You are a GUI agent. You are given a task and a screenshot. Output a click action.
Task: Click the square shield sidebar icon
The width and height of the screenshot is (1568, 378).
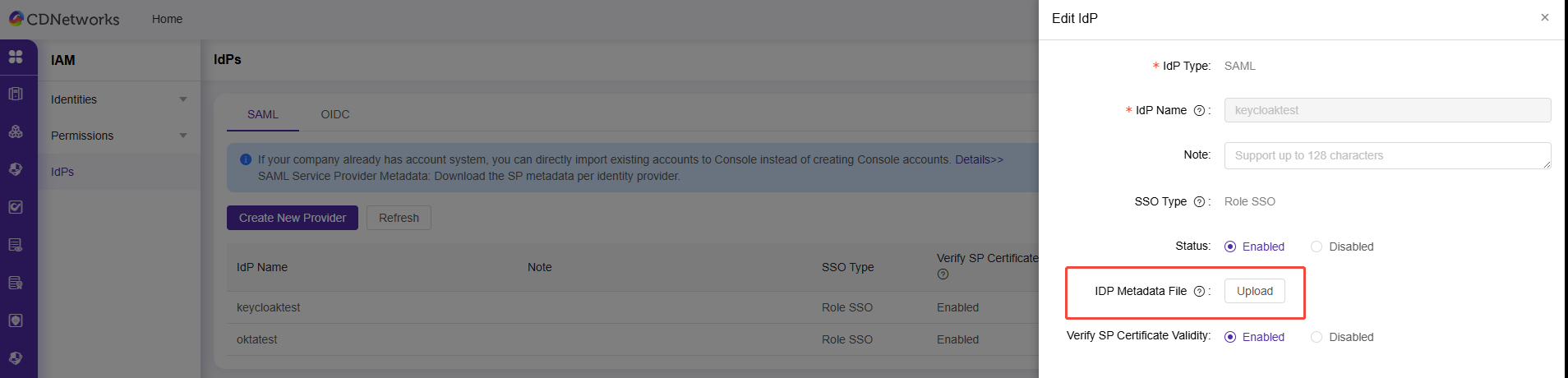pyautogui.click(x=16, y=320)
